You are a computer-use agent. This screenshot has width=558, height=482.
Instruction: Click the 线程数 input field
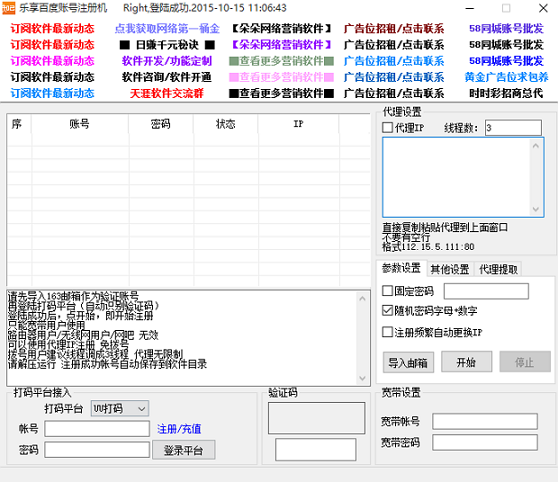click(513, 127)
